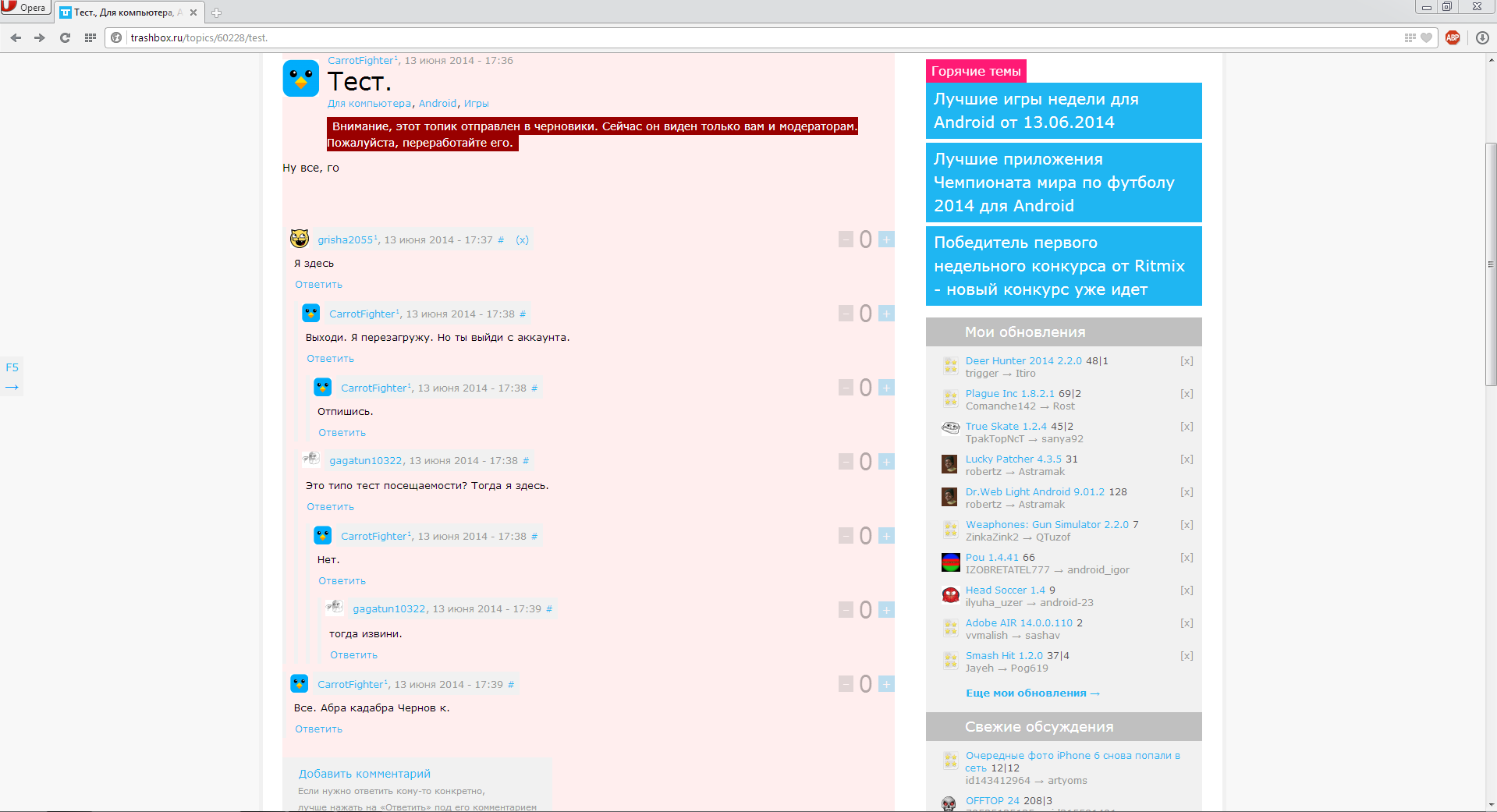
Task: Open Deer Hunter 2014 2.2.0 update
Action: [x=1023, y=360]
